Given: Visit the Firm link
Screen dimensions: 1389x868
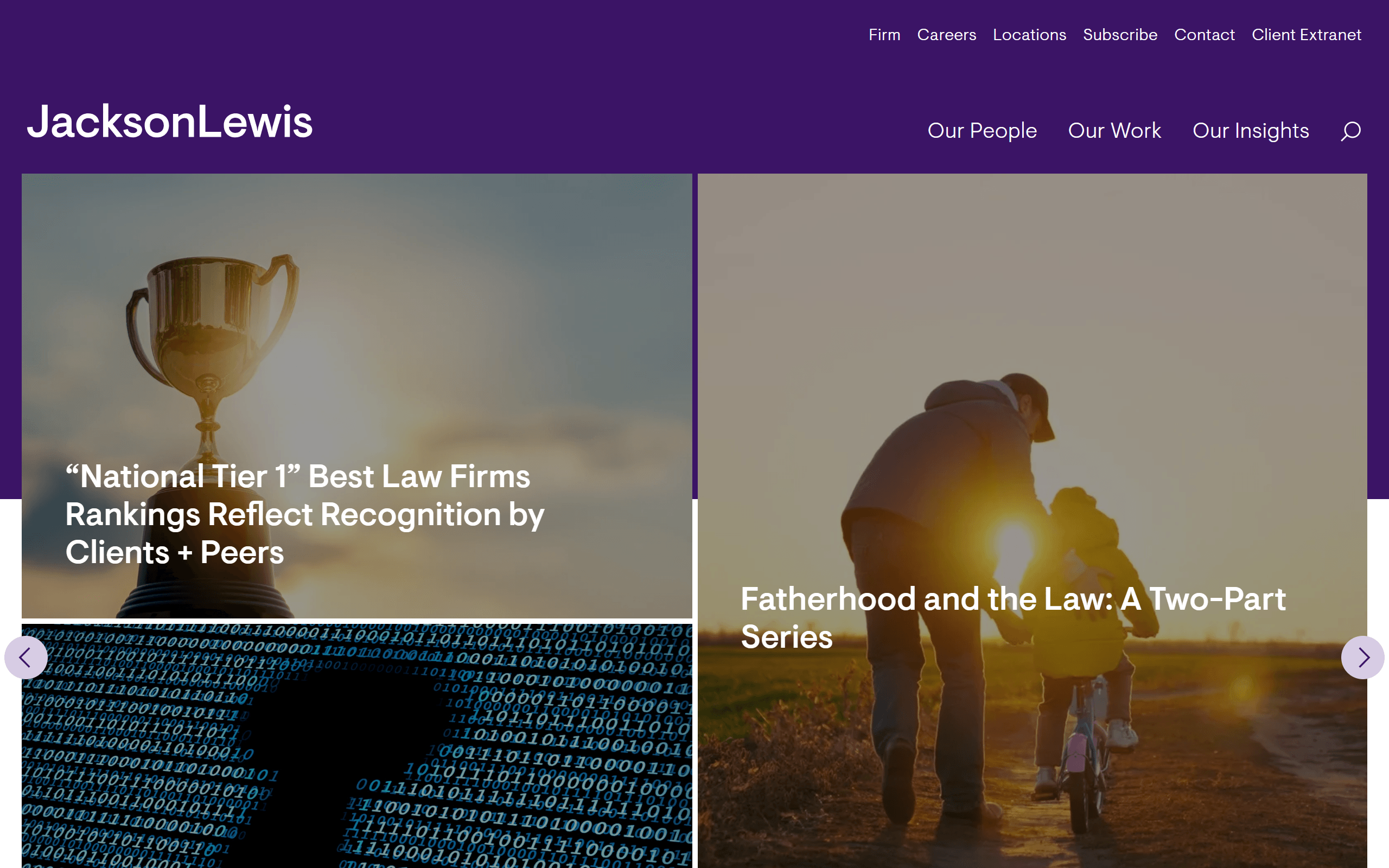Looking at the screenshot, I should 884,35.
